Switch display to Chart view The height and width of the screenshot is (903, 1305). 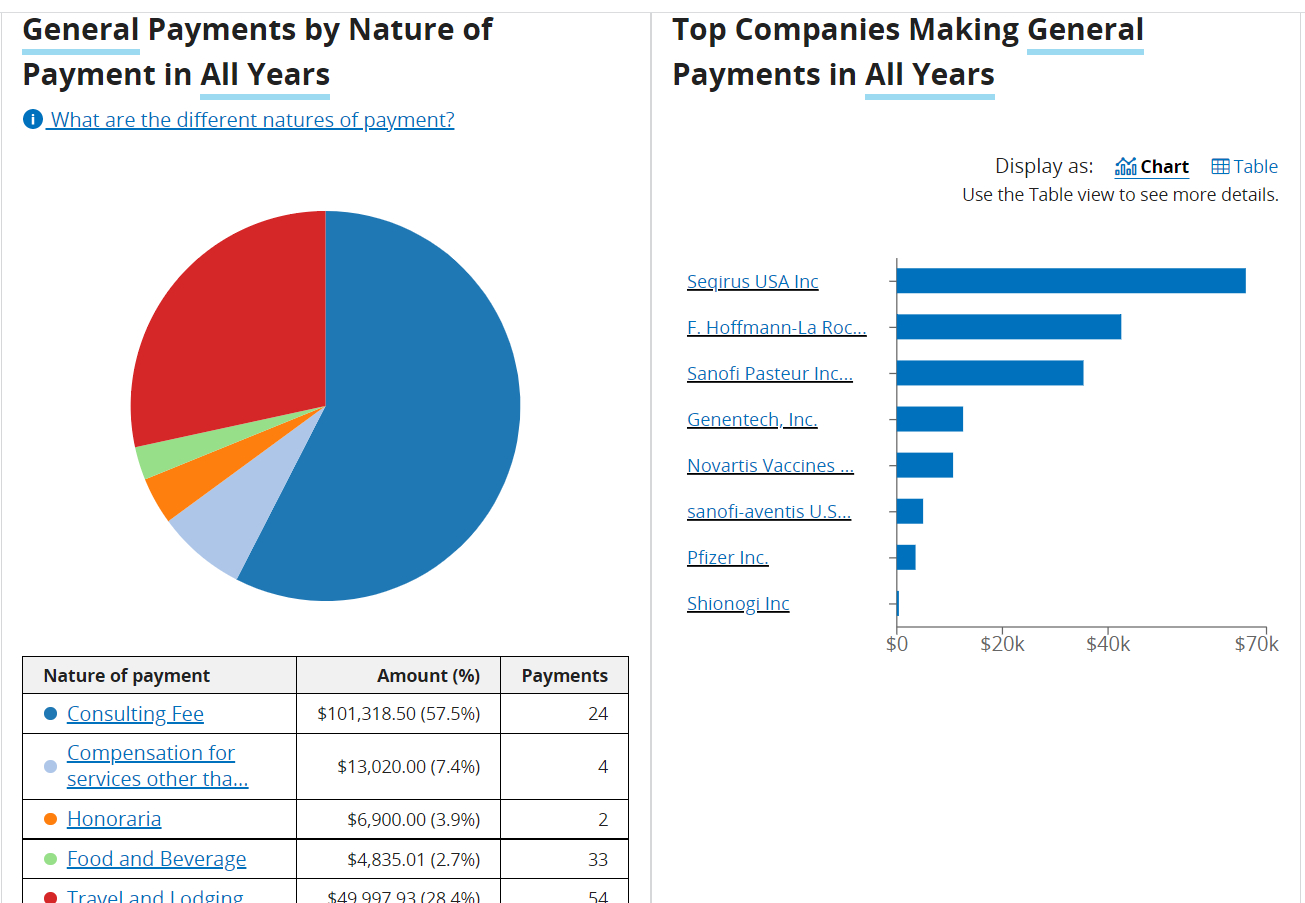(x=1152, y=166)
